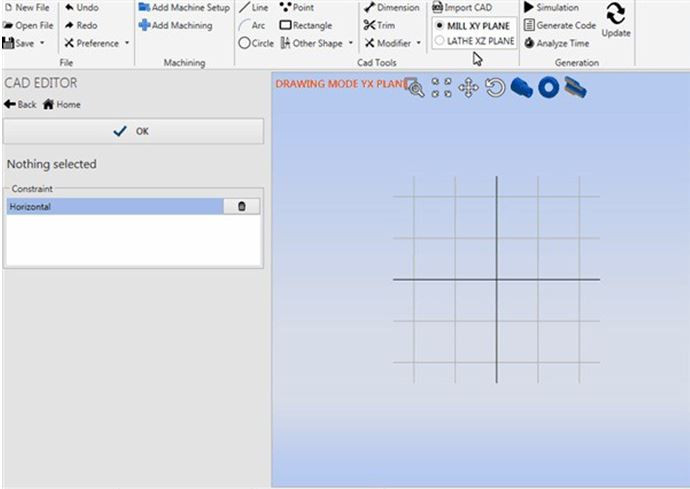Image resolution: width=690 pixels, height=489 pixels.
Task: Open the Modifier dropdown menu
Action: [x=418, y=43]
